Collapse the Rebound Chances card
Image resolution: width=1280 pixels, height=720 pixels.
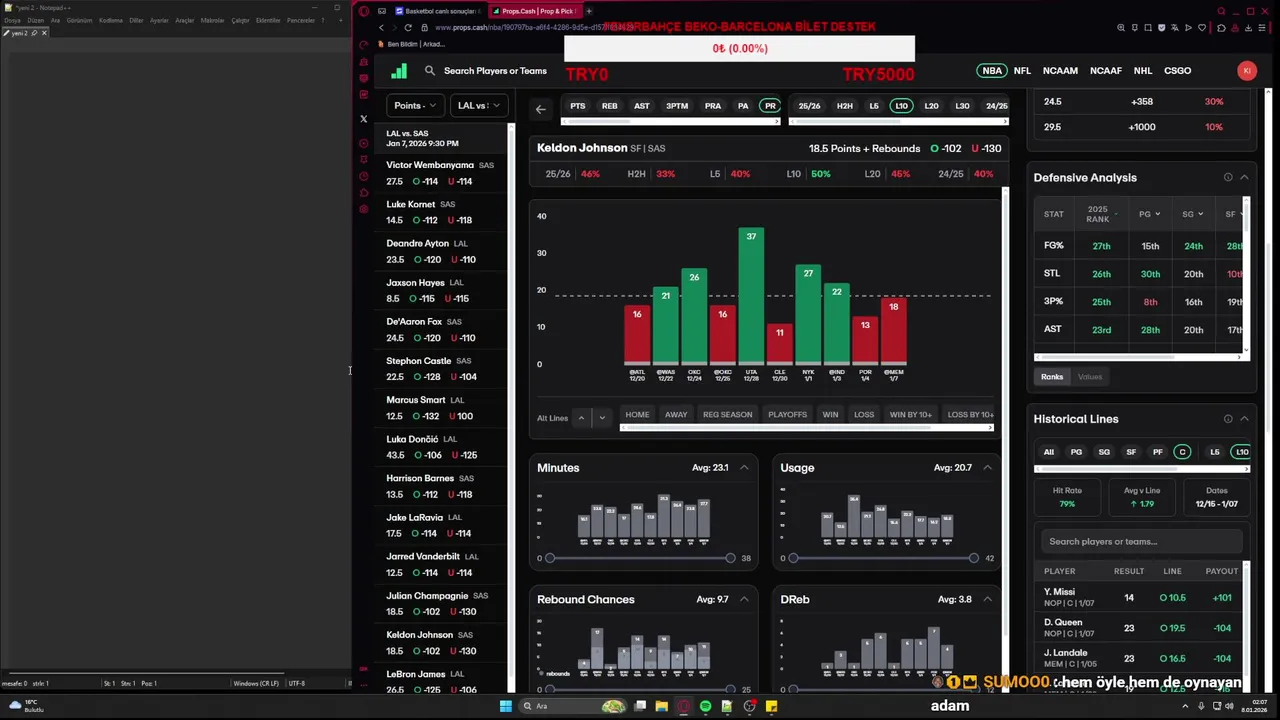[x=744, y=600]
